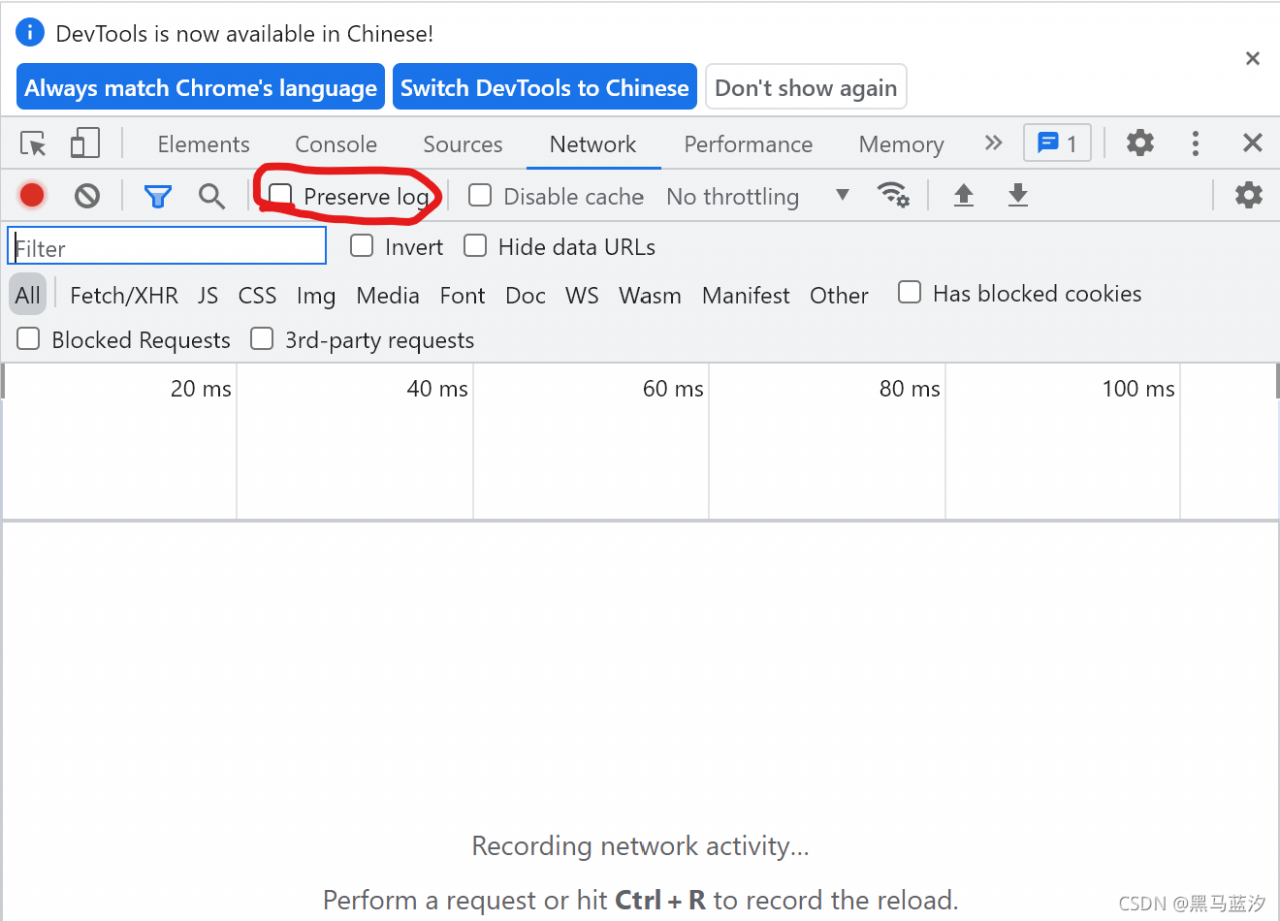Filter requests by Font

[x=462, y=295]
